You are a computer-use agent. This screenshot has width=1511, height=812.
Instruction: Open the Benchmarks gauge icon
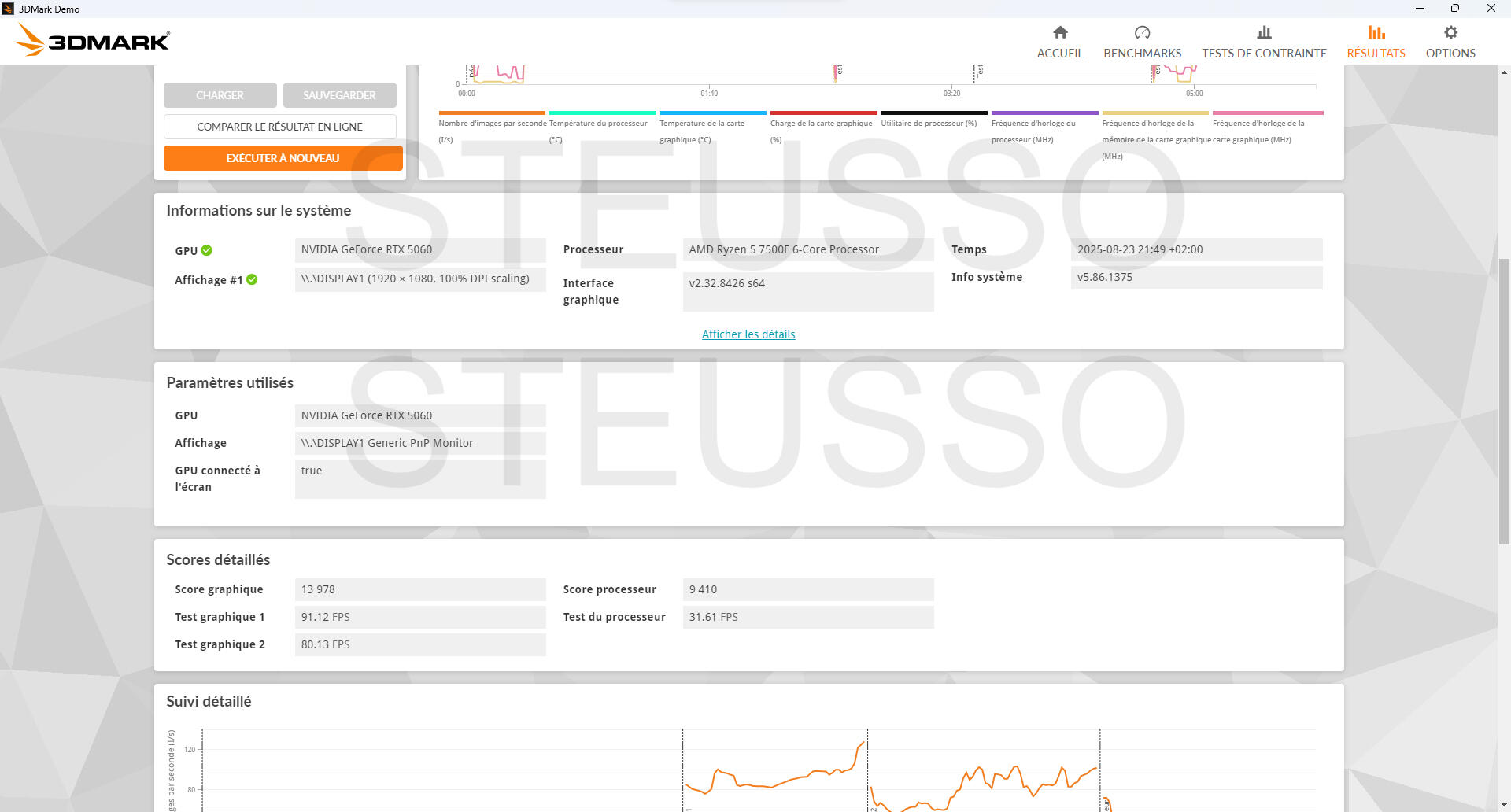[1142, 33]
